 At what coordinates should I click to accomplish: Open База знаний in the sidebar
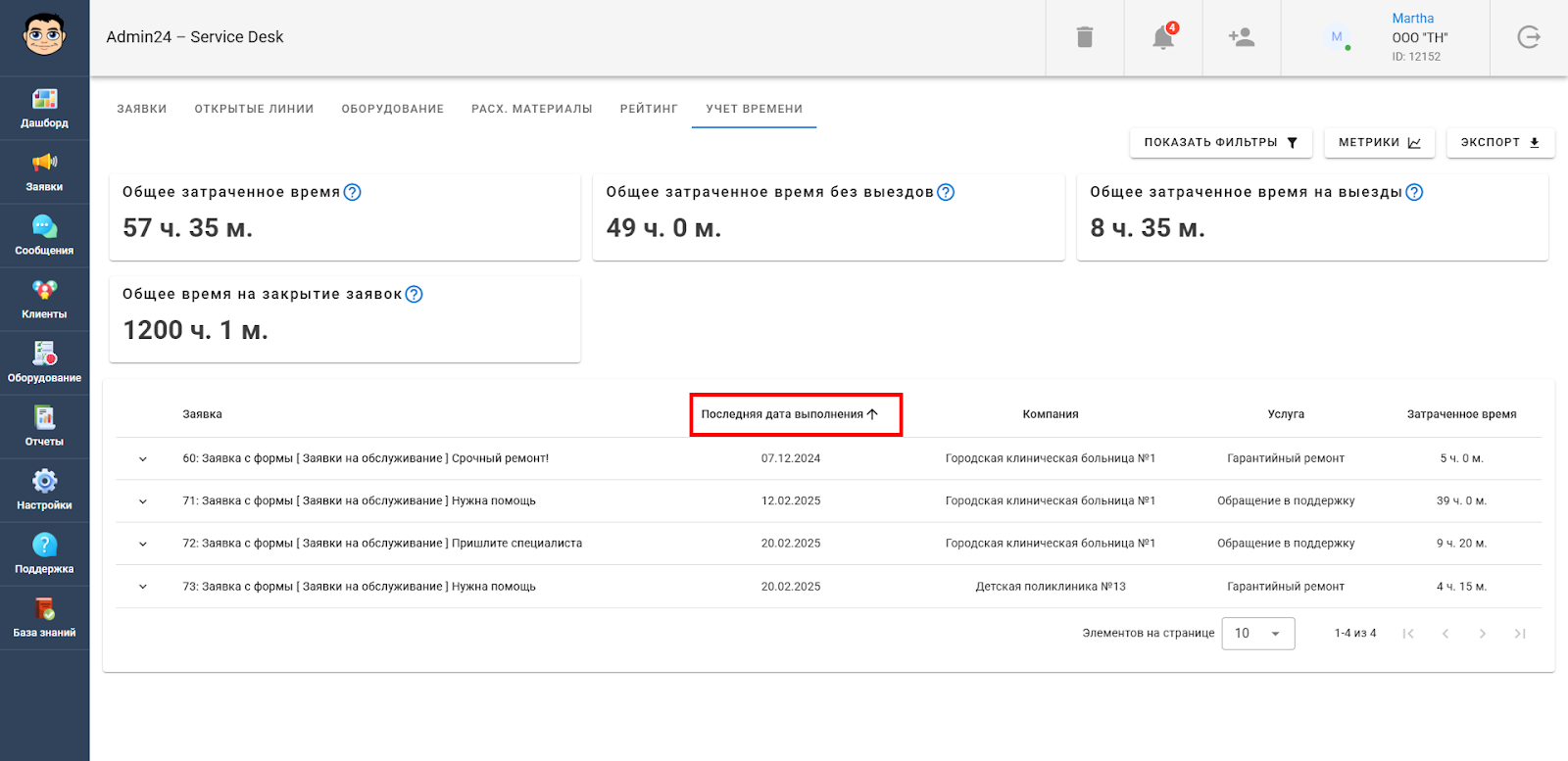click(x=44, y=618)
